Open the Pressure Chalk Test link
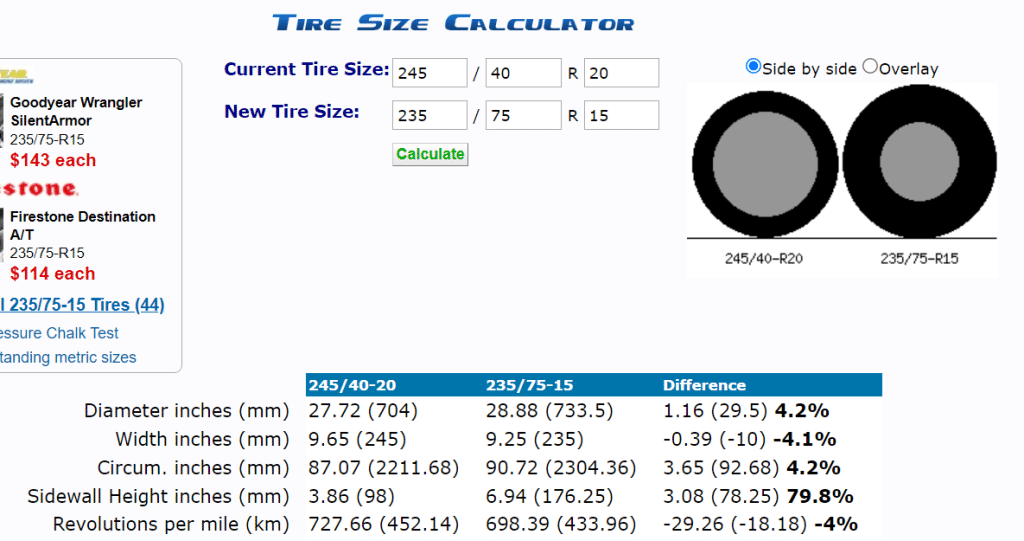 (x=60, y=333)
